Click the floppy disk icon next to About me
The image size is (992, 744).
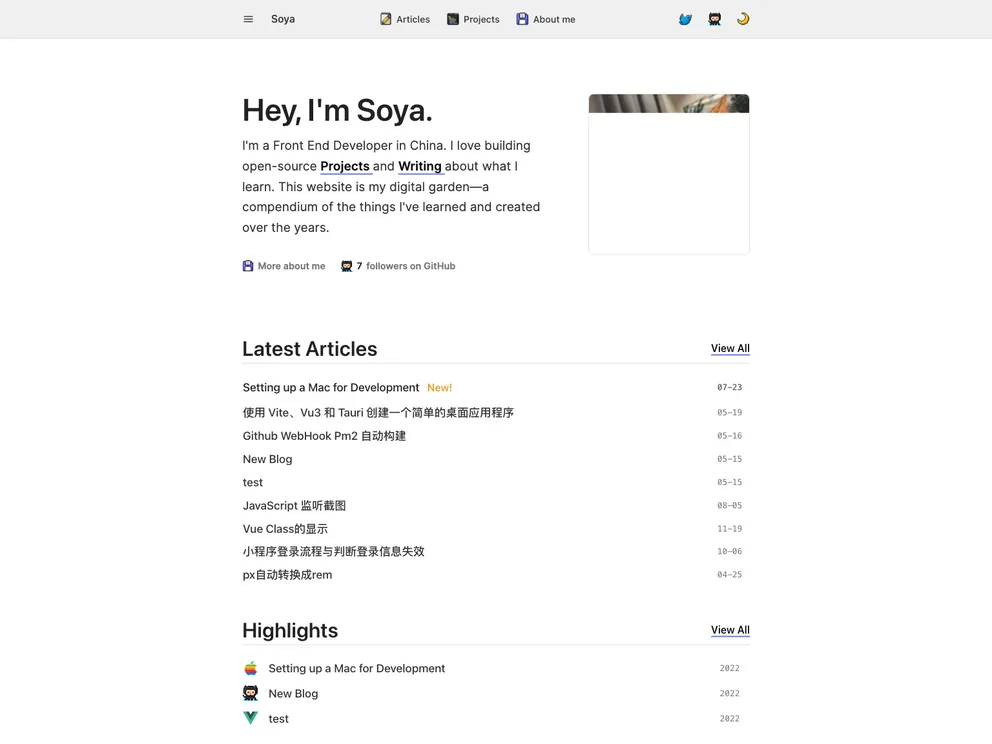pyautogui.click(x=521, y=18)
